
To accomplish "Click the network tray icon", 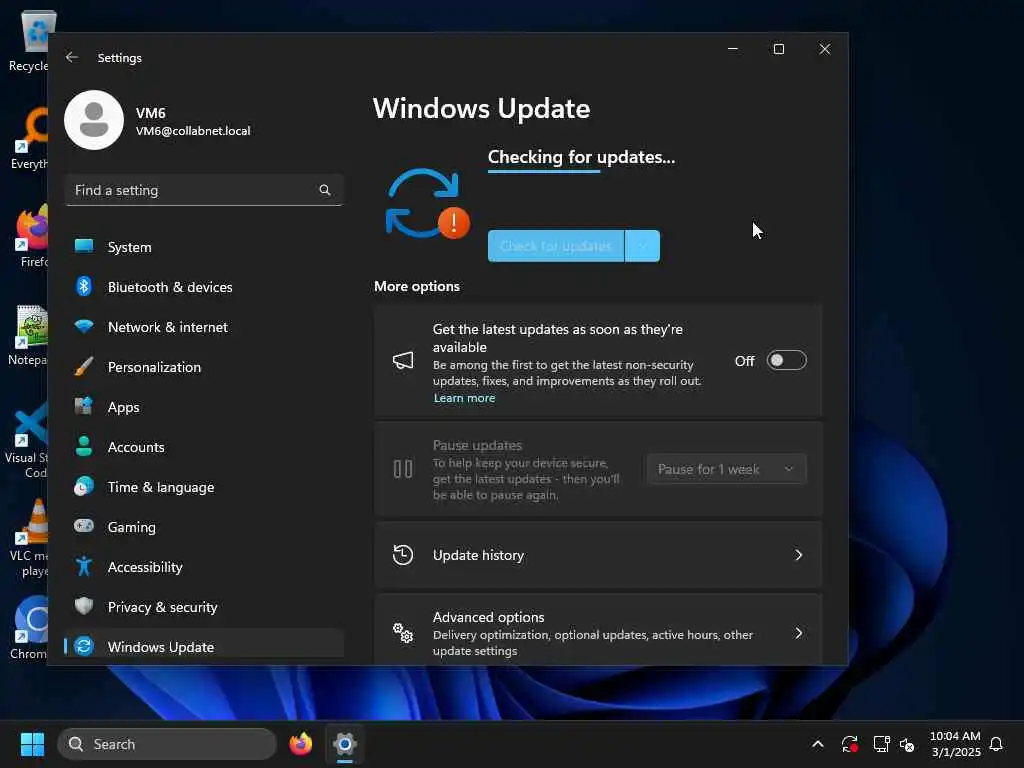I will tap(882, 744).
